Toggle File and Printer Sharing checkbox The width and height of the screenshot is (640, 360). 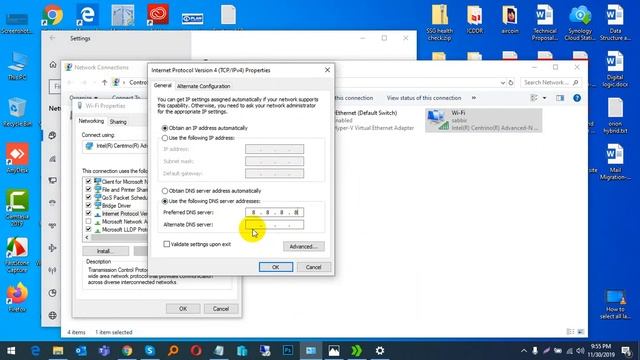click(88, 189)
